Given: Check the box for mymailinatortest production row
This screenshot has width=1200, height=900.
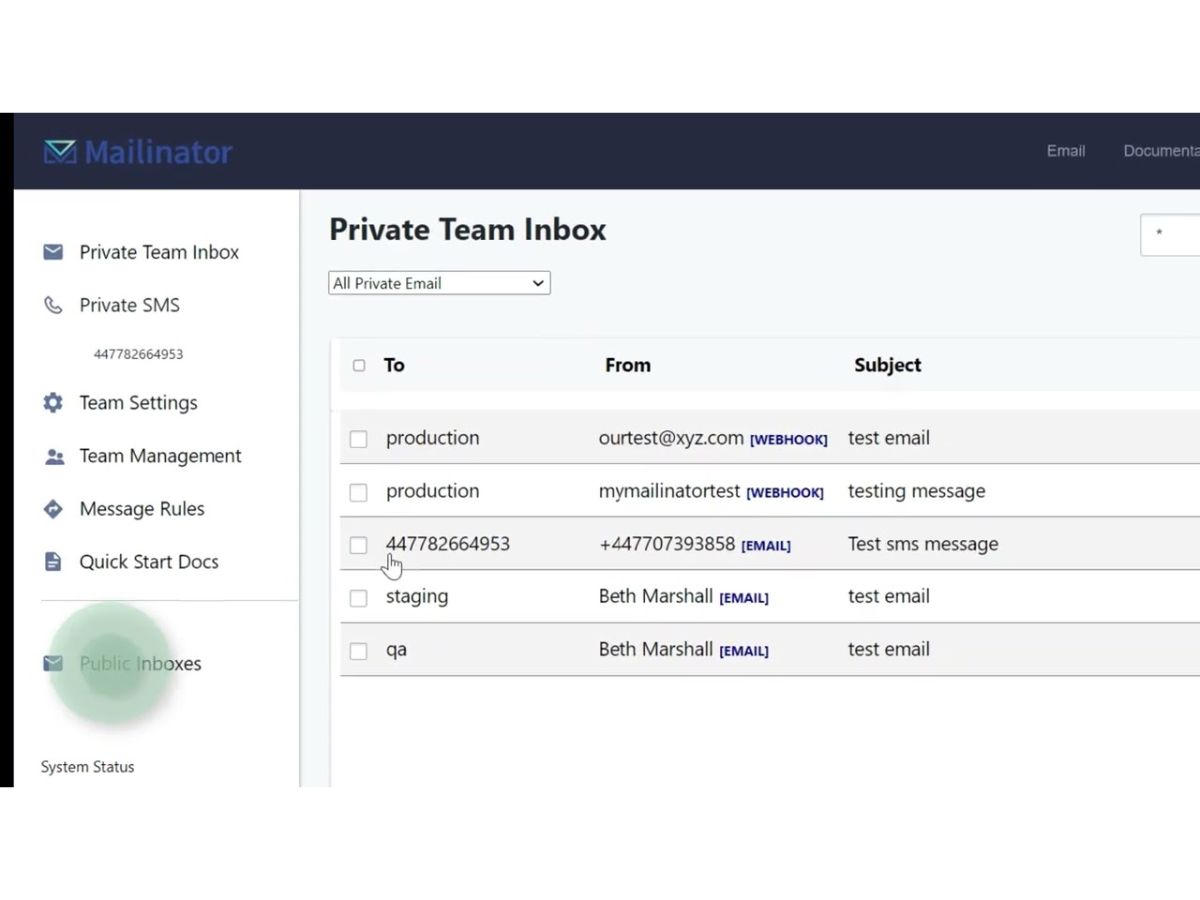Looking at the screenshot, I should pos(359,492).
